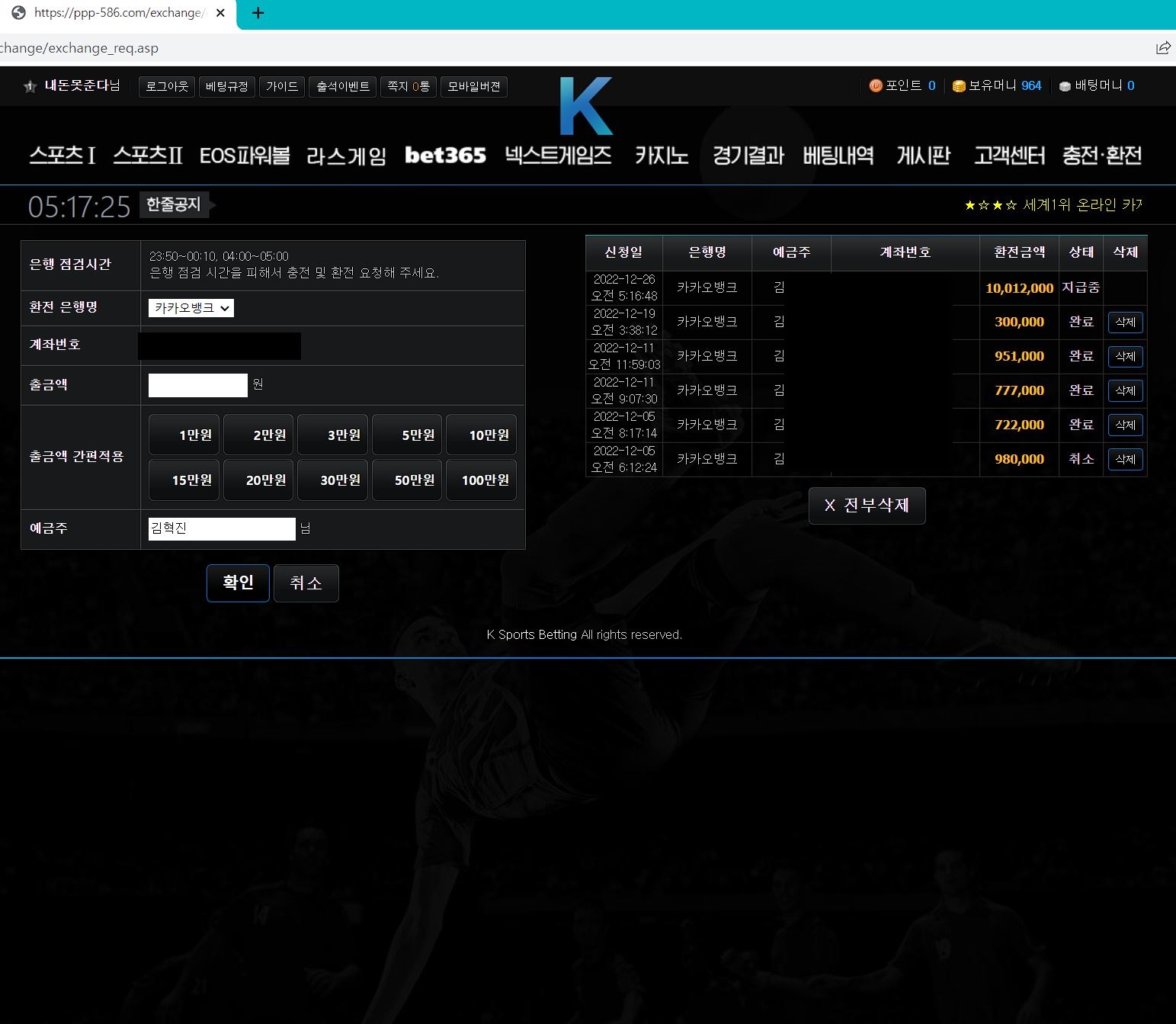Image resolution: width=1176 pixels, height=1024 pixels.
Task: Click the 보유머니 gold coins icon
Action: click(959, 86)
